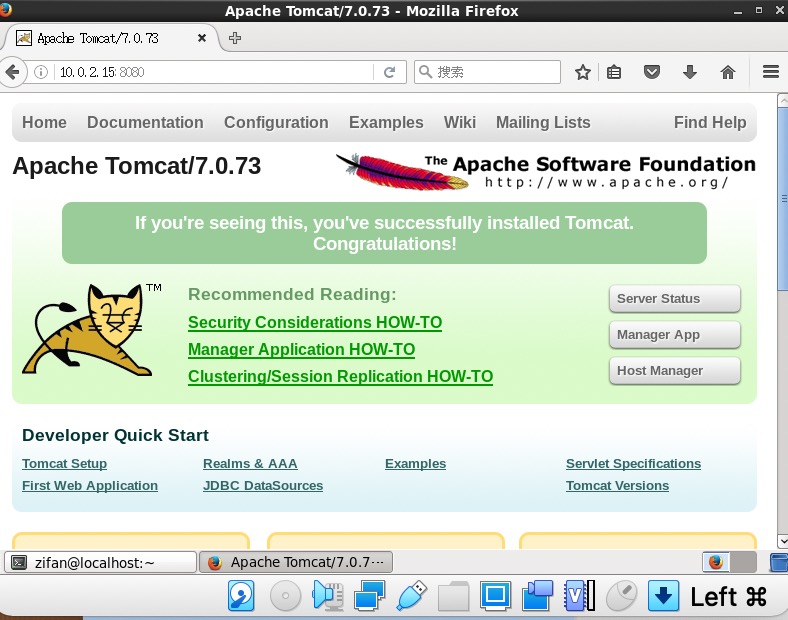Bookmark this page with the star icon
This screenshot has height=620, width=788.
[582, 72]
